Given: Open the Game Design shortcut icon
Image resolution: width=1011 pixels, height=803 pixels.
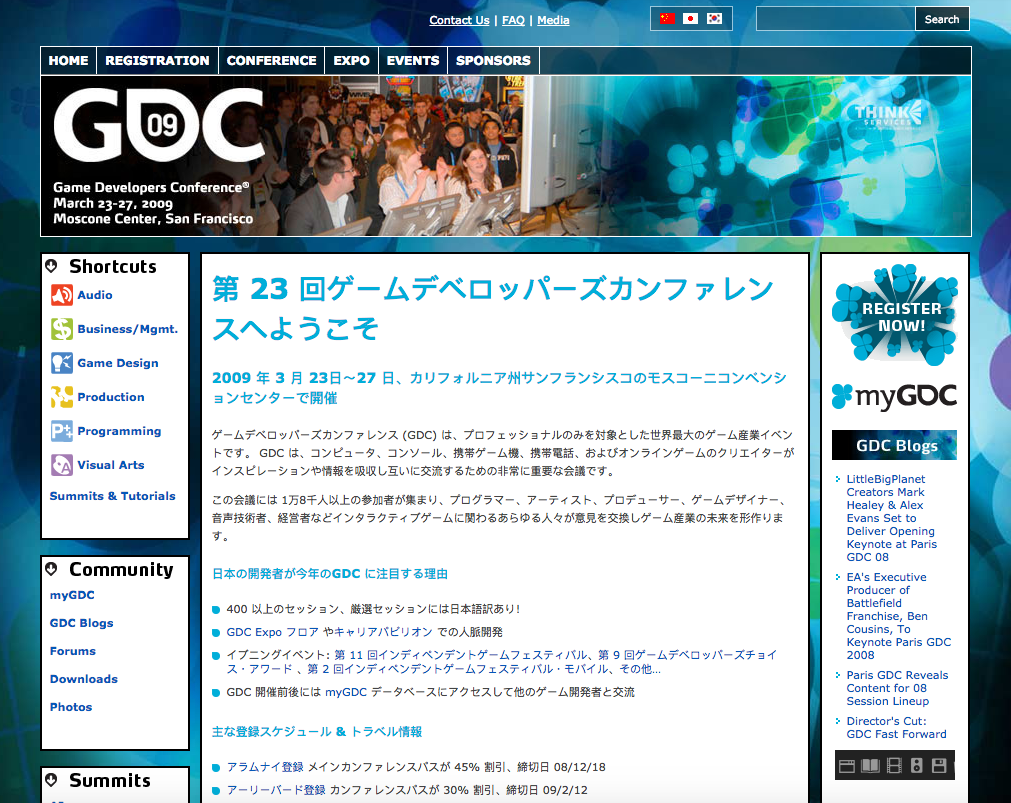Looking at the screenshot, I should (x=62, y=363).
